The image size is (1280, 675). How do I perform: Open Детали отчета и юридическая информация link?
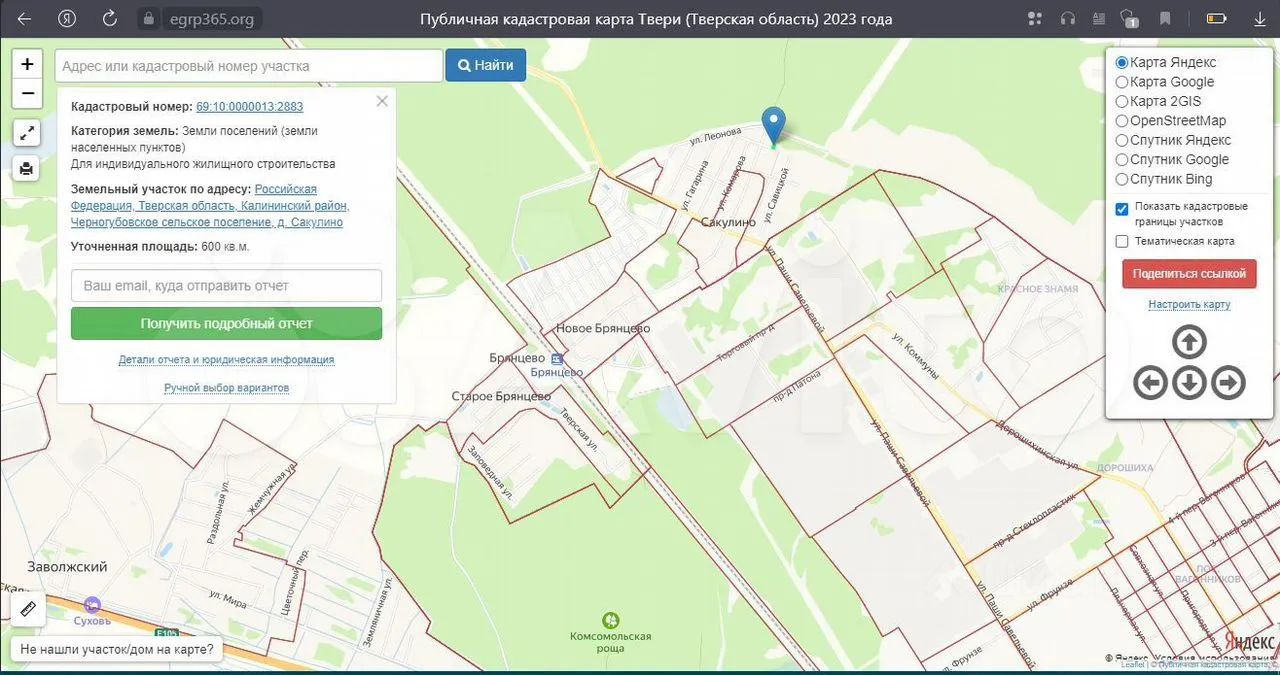coord(226,359)
